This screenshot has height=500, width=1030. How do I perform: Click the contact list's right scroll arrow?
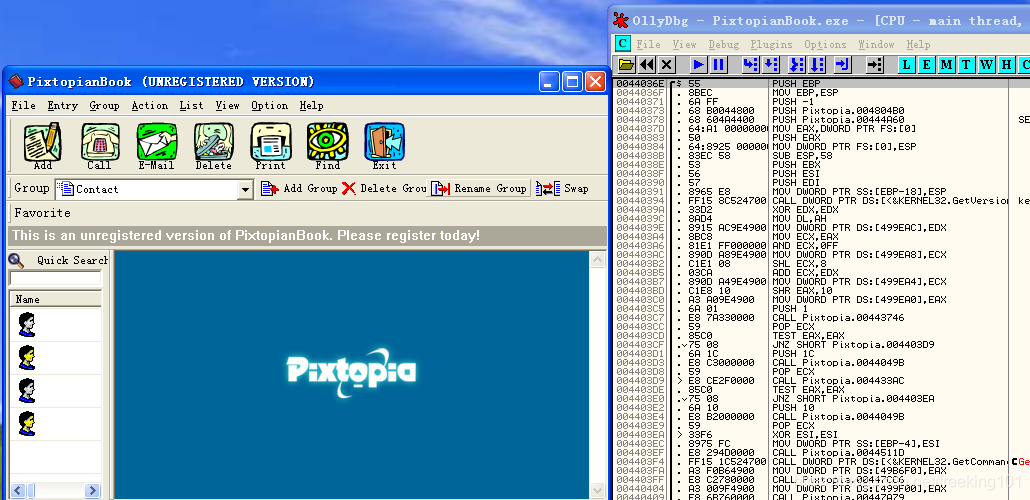pos(92,490)
